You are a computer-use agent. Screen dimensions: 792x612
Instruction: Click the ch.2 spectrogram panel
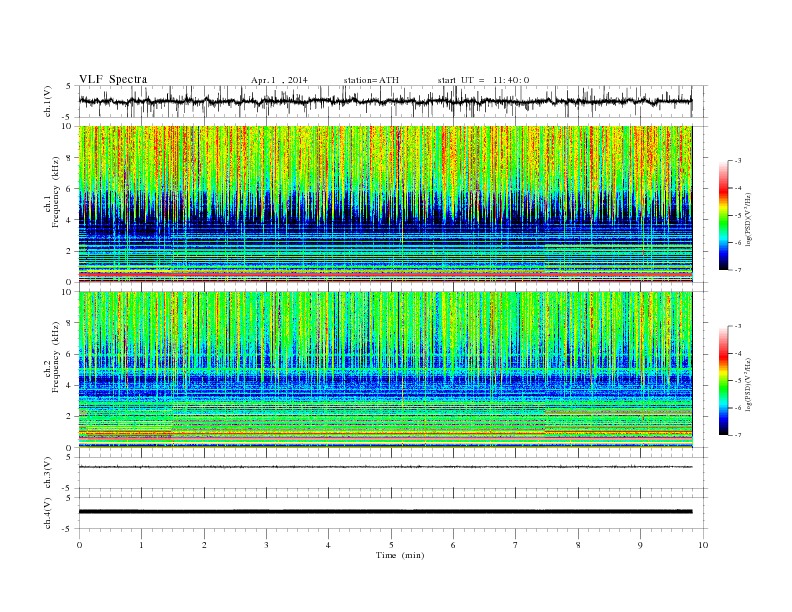(x=385, y=370)
